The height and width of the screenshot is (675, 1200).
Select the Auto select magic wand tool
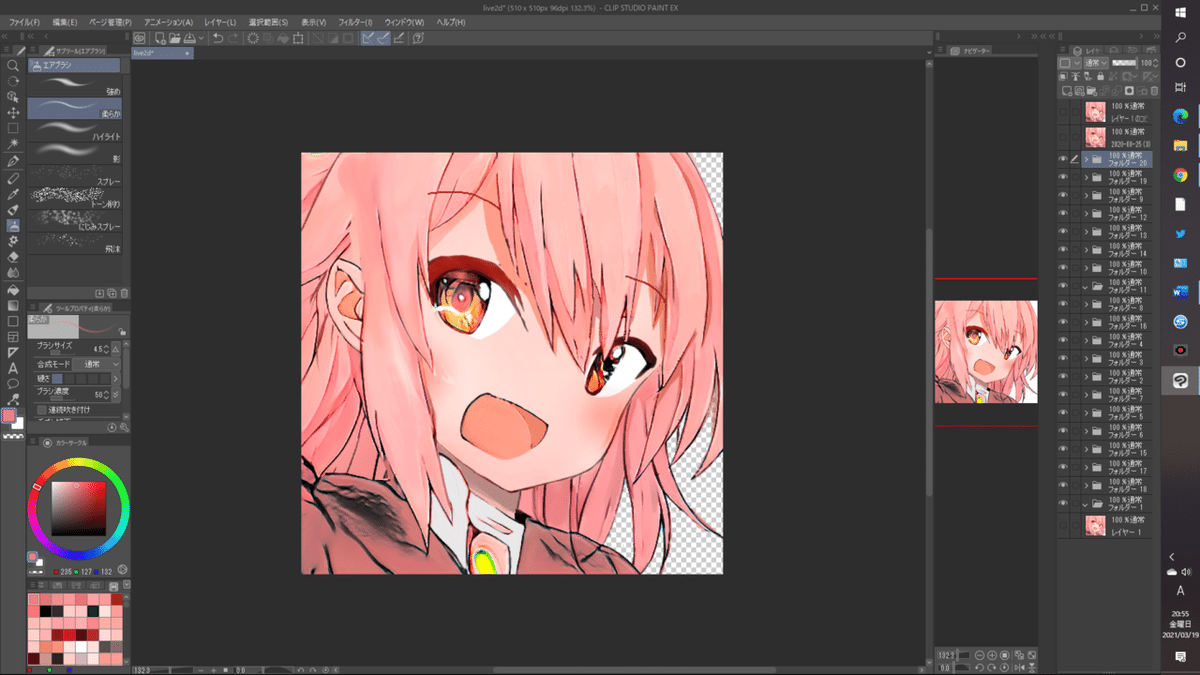point(13,144)
